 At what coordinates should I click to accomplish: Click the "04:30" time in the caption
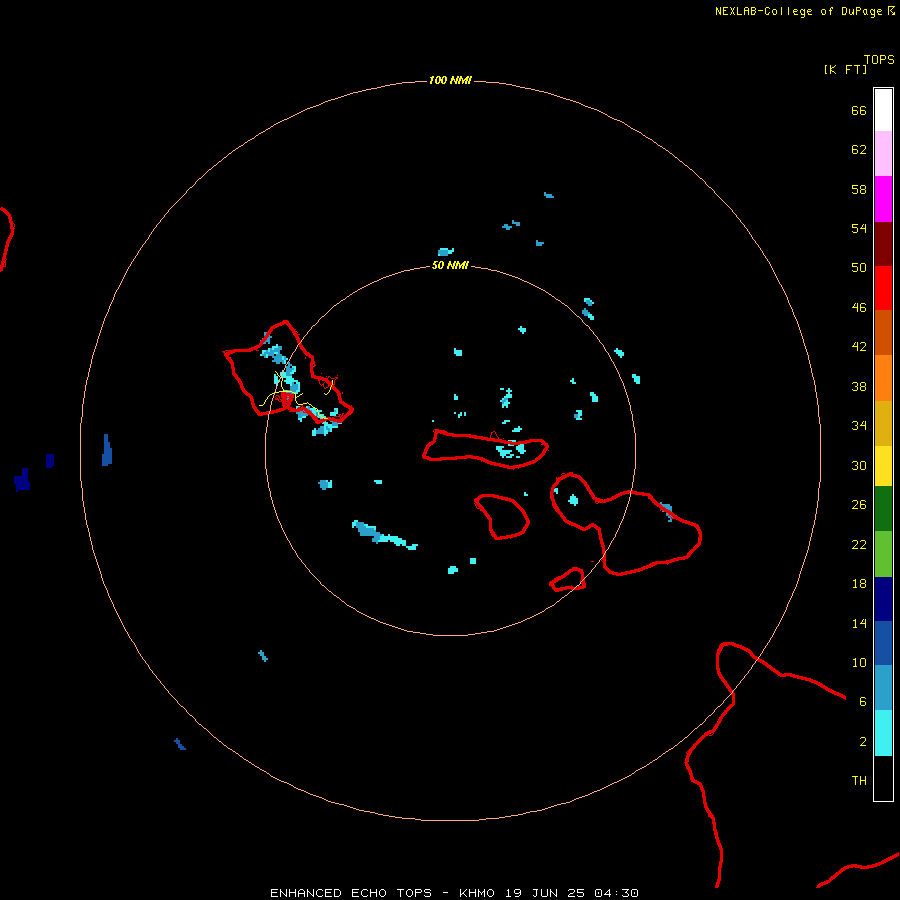(616, 893)
